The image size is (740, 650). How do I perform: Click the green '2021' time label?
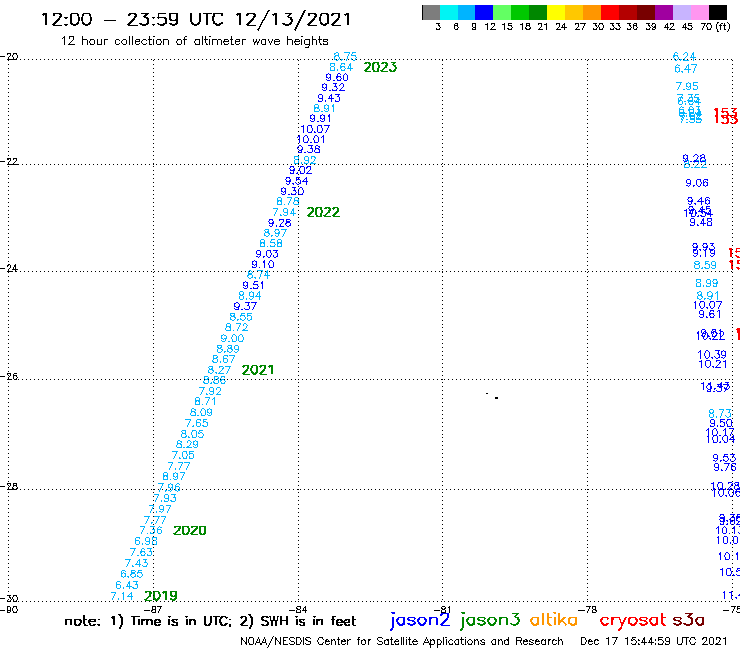(x=258, y=370)
